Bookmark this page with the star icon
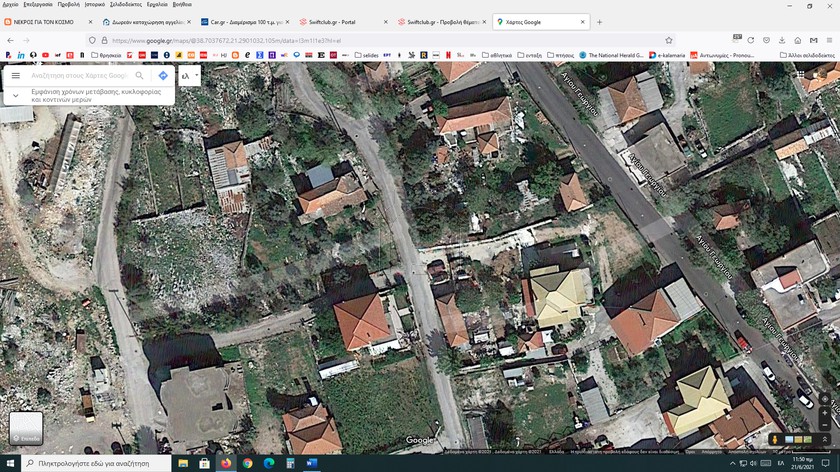This screenshot has height=472, width=840. pyautogui.click(x=669, y=40)
